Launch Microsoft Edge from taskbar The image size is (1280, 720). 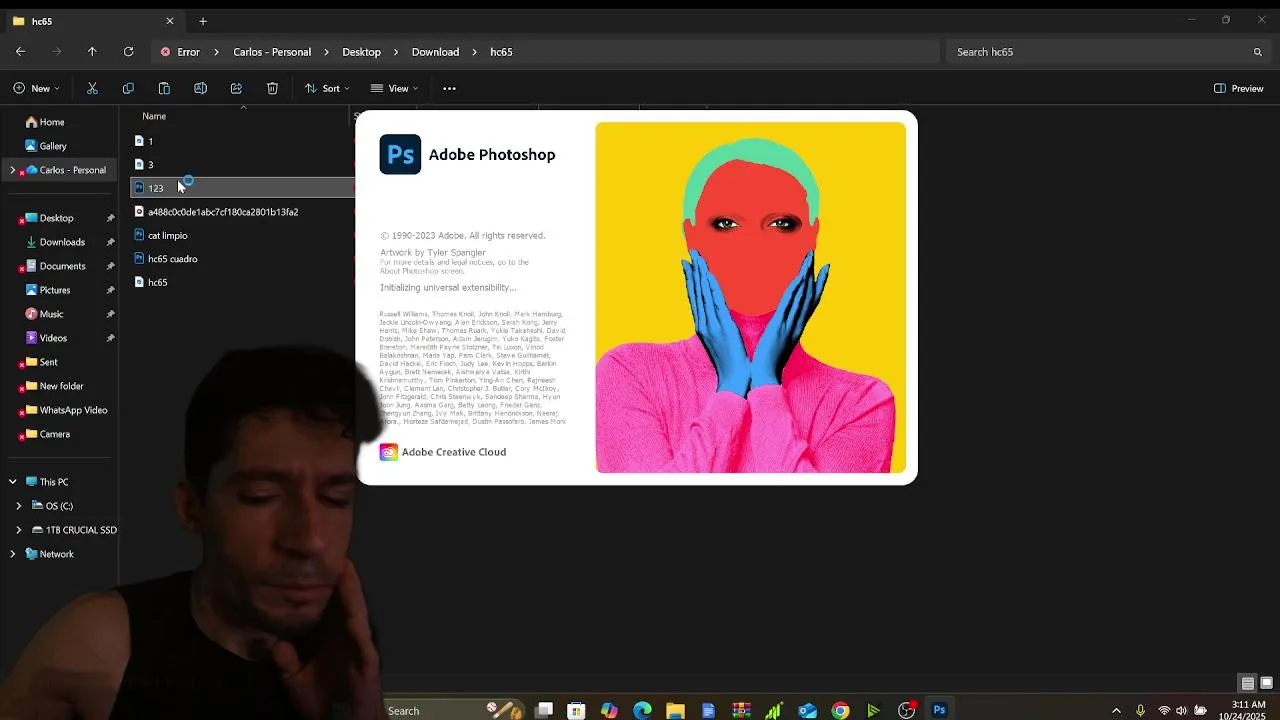click(642, 710)
